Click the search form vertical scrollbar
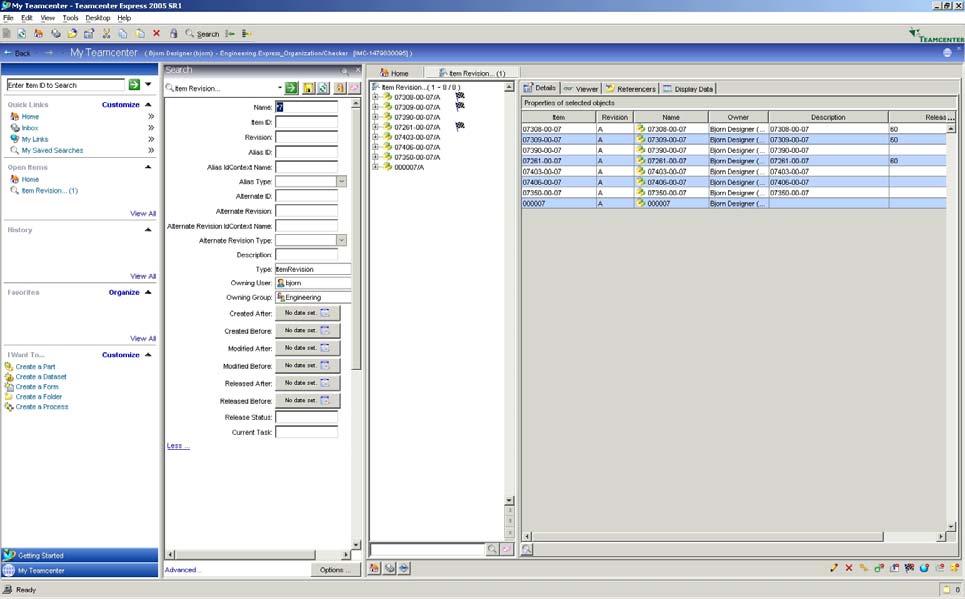965x599 pixels. pyautogui.click(x=356, y=239)
